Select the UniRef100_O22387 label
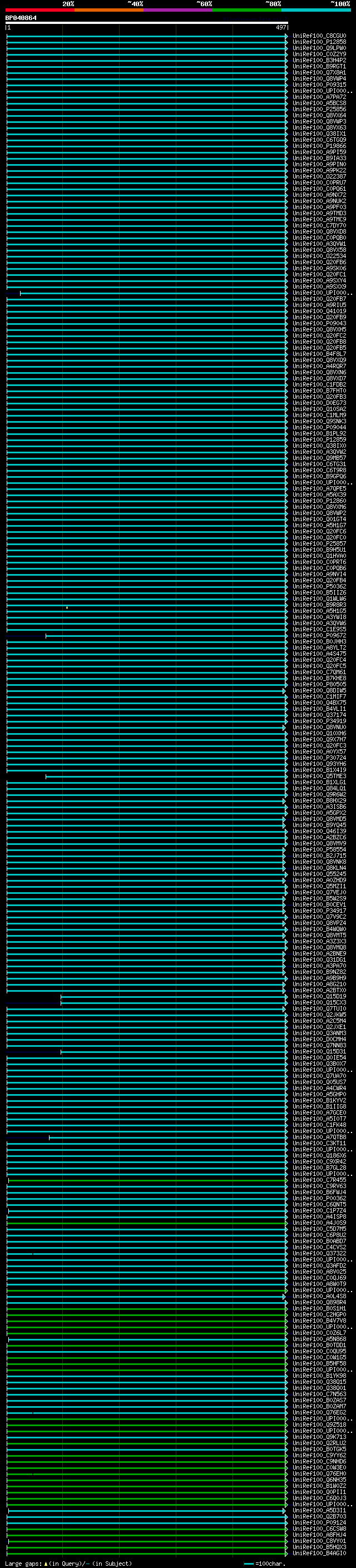The height and width of the screenshot is (1568, 356). point(319,176)
